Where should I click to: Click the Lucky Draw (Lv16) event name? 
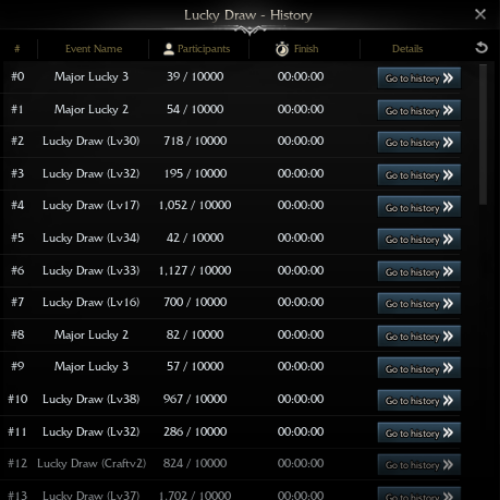pyautogui.click(x=91, y=302)
